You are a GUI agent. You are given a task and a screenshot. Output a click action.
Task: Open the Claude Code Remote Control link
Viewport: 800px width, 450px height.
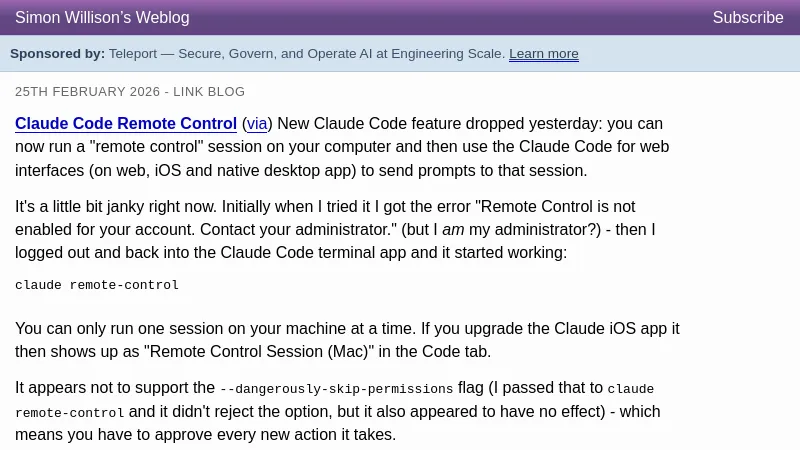click(126, 124)
